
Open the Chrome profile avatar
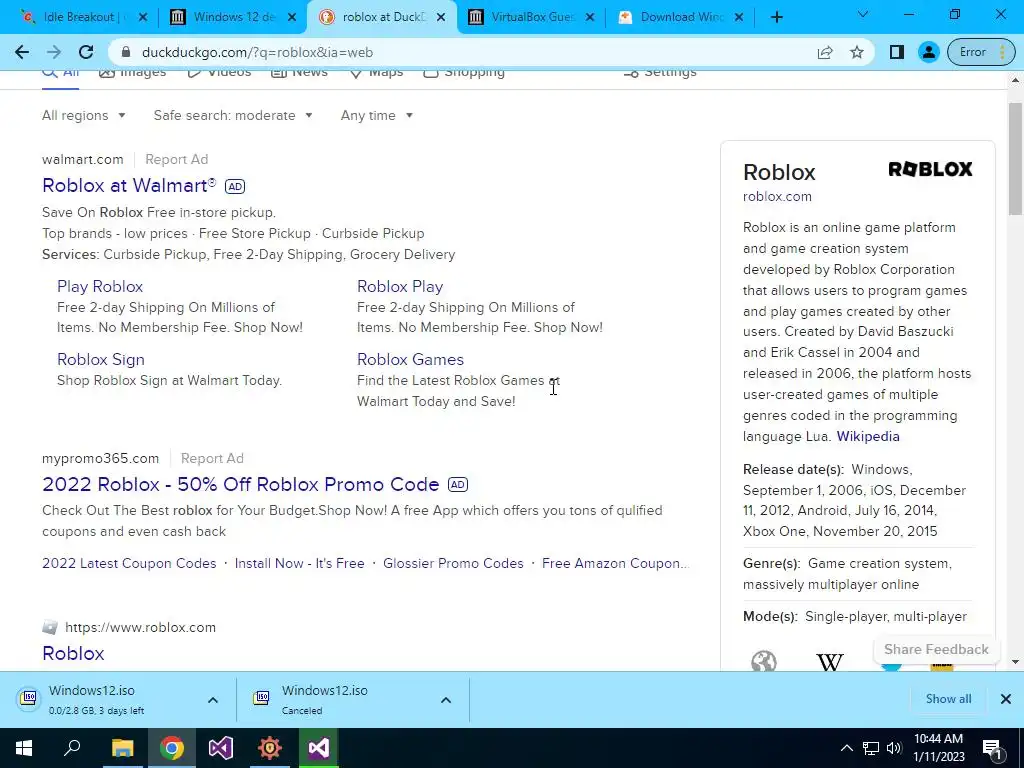coord(928,52)
